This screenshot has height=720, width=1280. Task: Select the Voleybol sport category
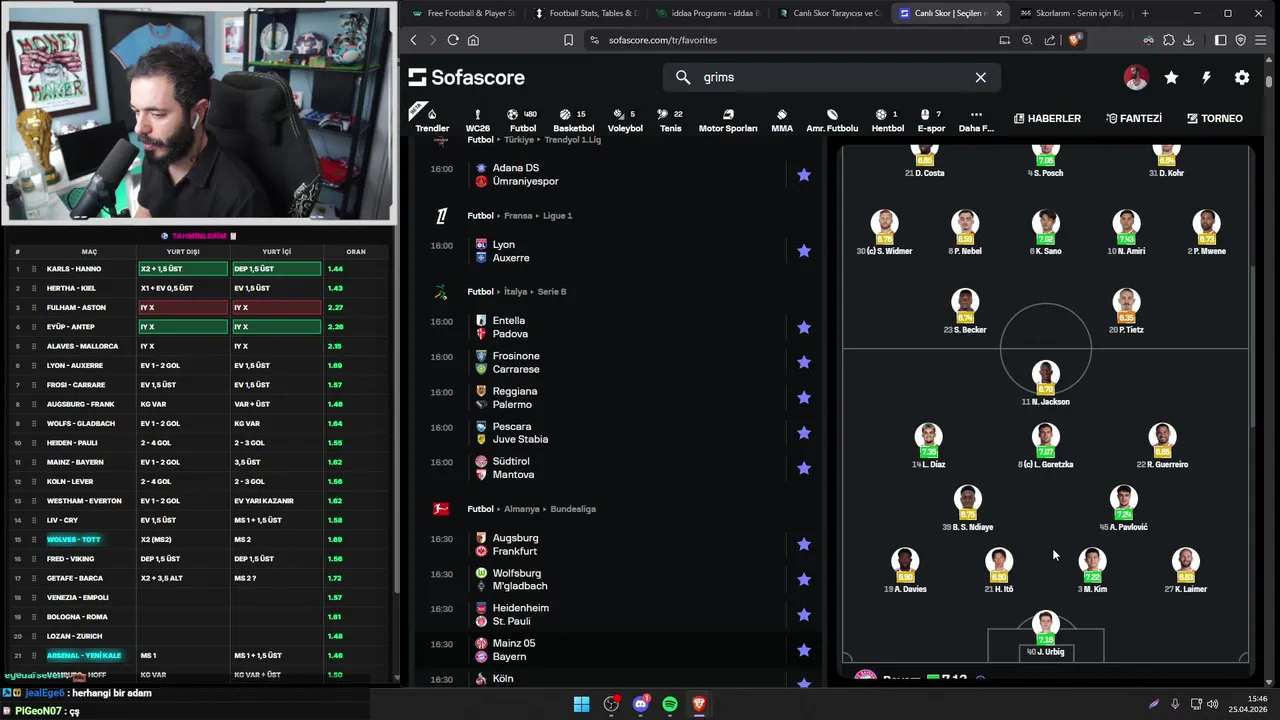pyautogui.click(x=625, y=120)
